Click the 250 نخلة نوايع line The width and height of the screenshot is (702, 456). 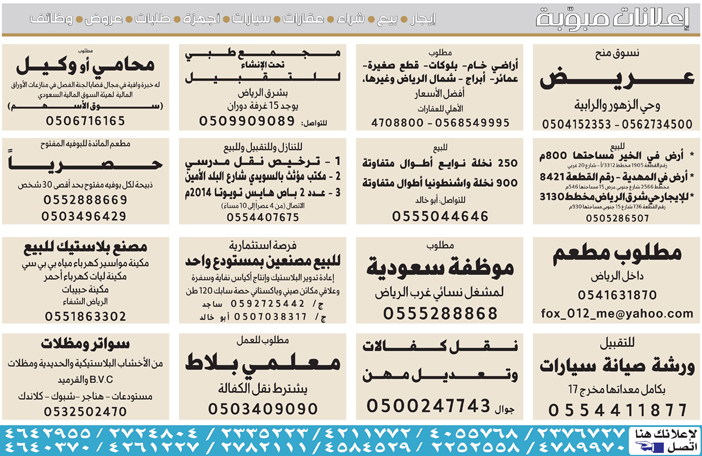tap(440, 163)
